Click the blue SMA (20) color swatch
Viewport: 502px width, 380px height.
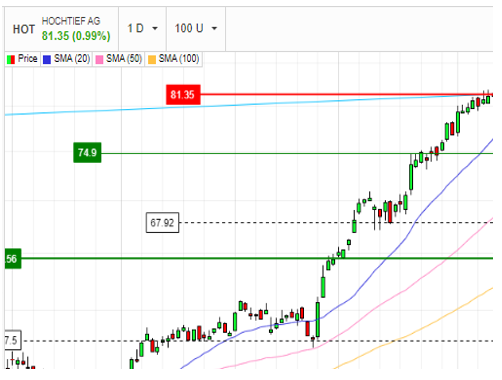(47, 60)
